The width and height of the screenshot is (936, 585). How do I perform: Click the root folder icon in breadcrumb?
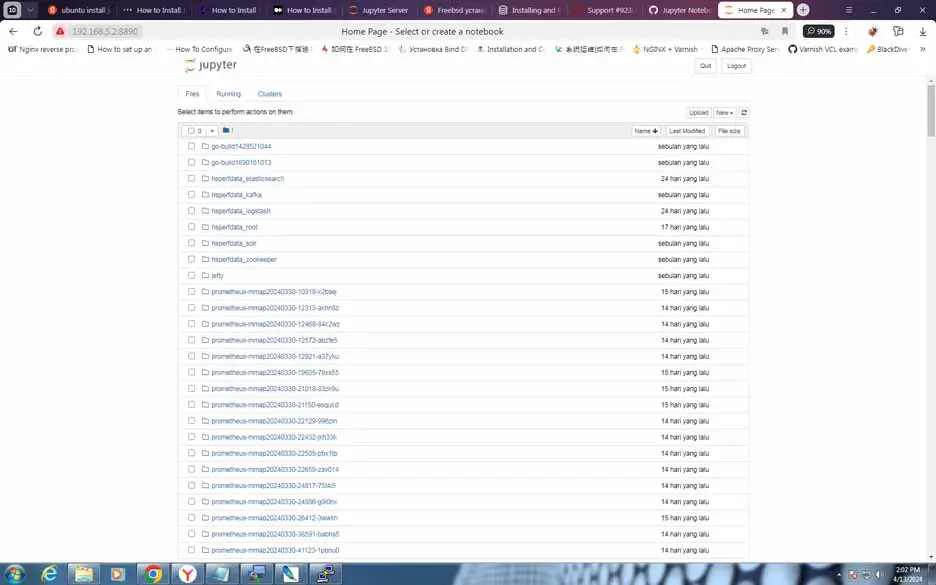click(226, 130)
